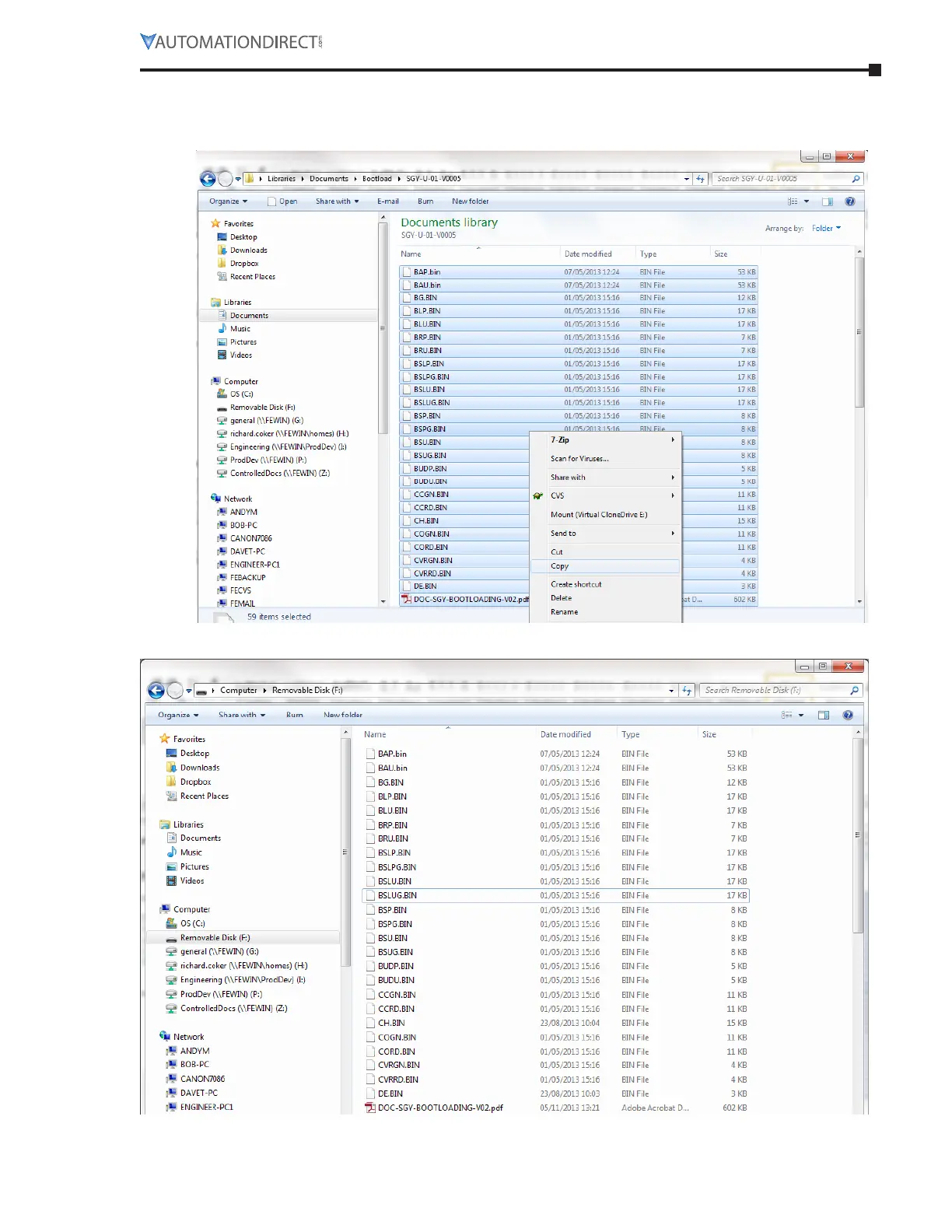The image size is (952, 1232).
Task: Open Organize dropdown in top Explorer window
Action: tap(228, 201)
